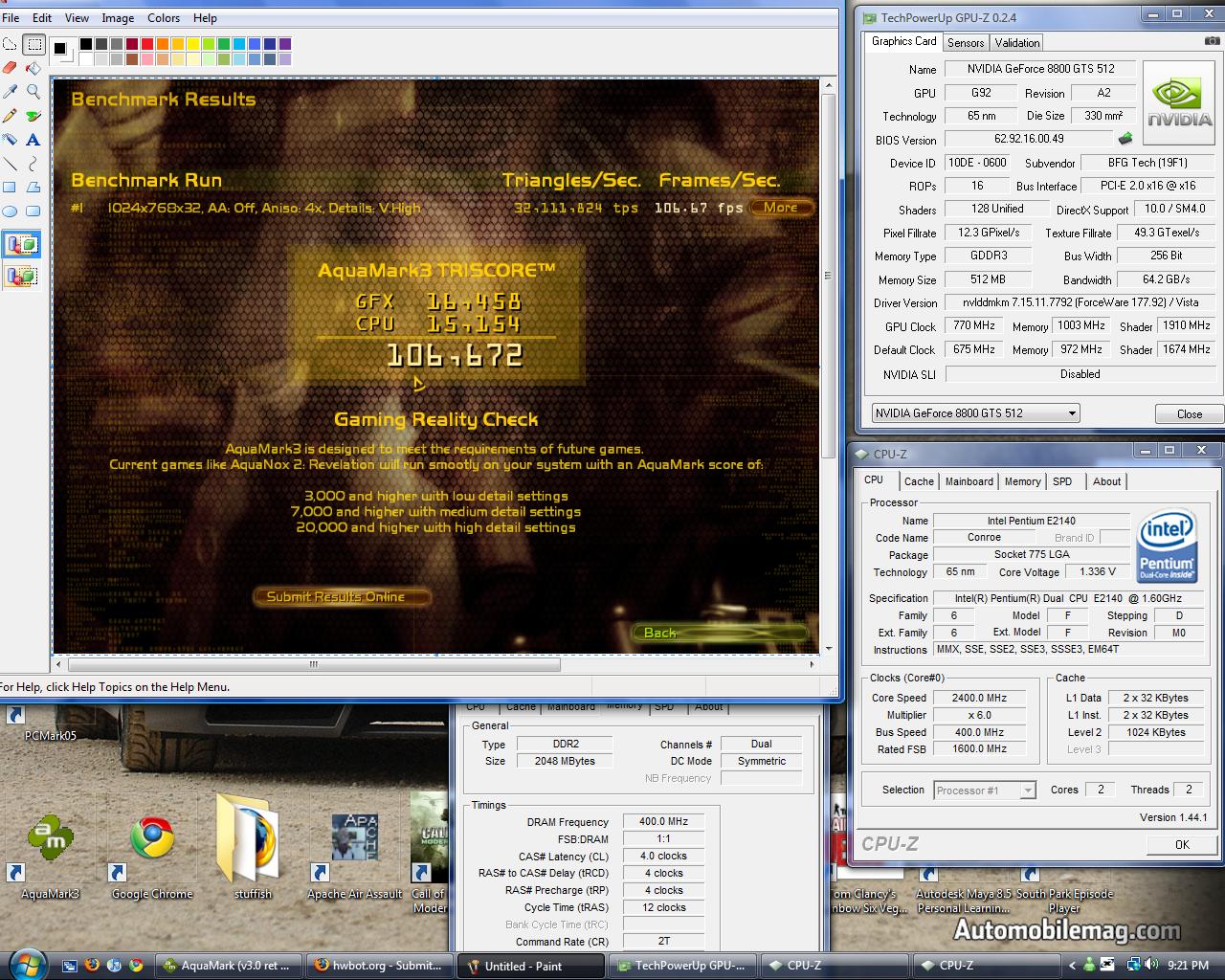1225x980 pixels.
Task: Open the Memory tab in front CPU-Z window
Action: [x=1022, y=481]
